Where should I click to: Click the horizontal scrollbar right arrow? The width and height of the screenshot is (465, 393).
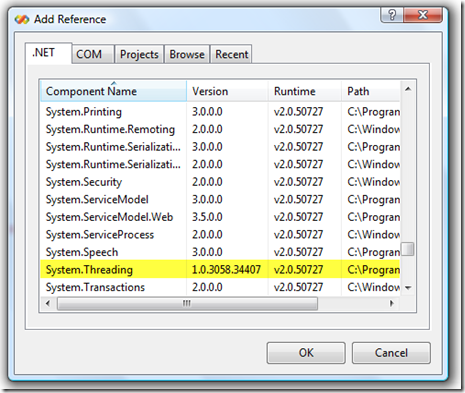point(392,303)
